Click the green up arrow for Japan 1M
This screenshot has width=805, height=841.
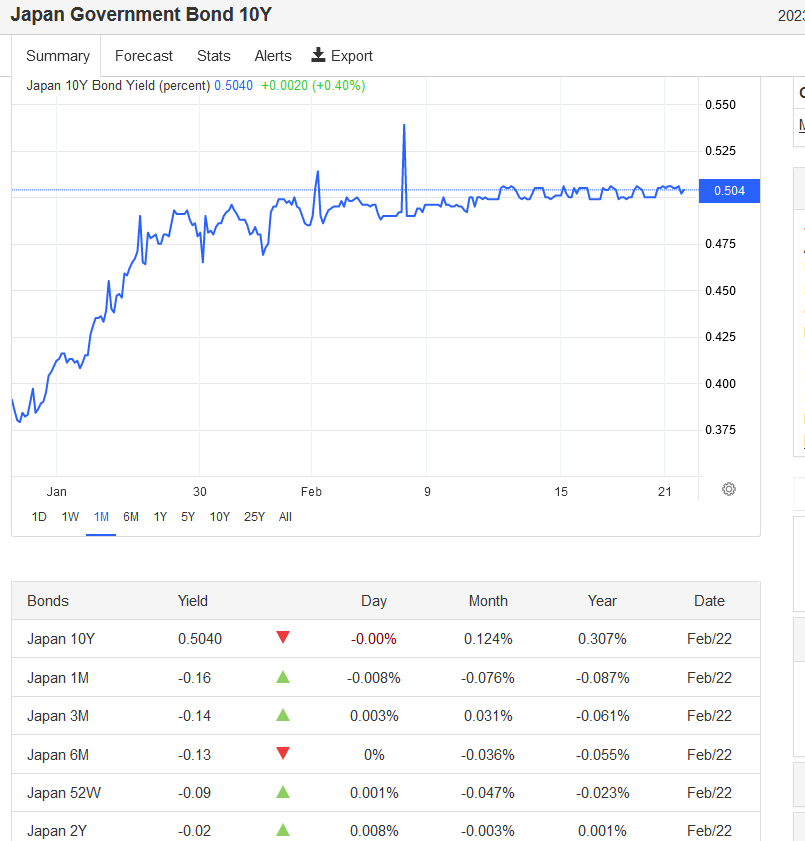(283, 677)
